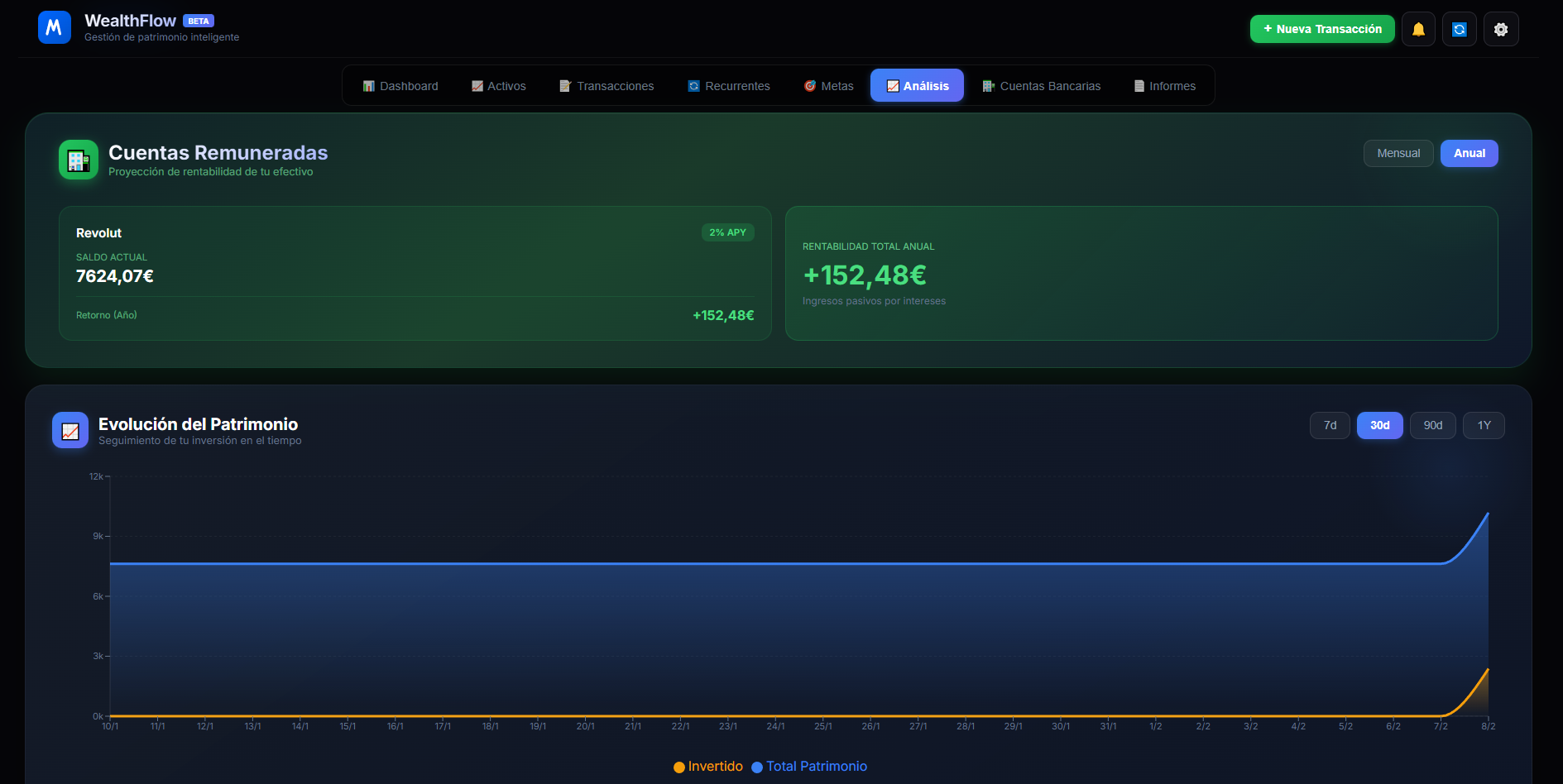The height and width of the screenshot is (784, 1563).
Task: Click the Cuentas Remuneradas building icon
Action: pos(79,160)
